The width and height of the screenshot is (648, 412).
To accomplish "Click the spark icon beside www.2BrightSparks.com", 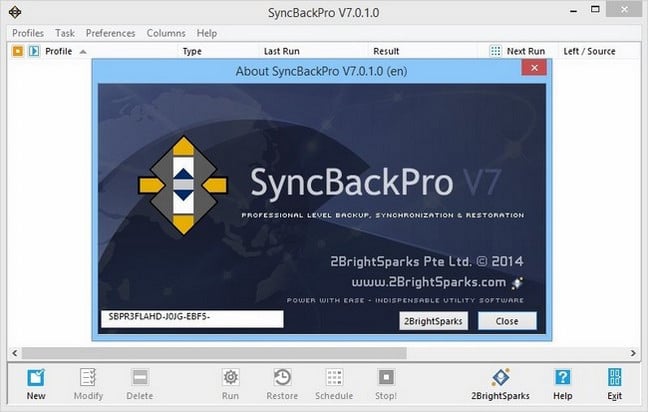I will click(x=517, y=283).
